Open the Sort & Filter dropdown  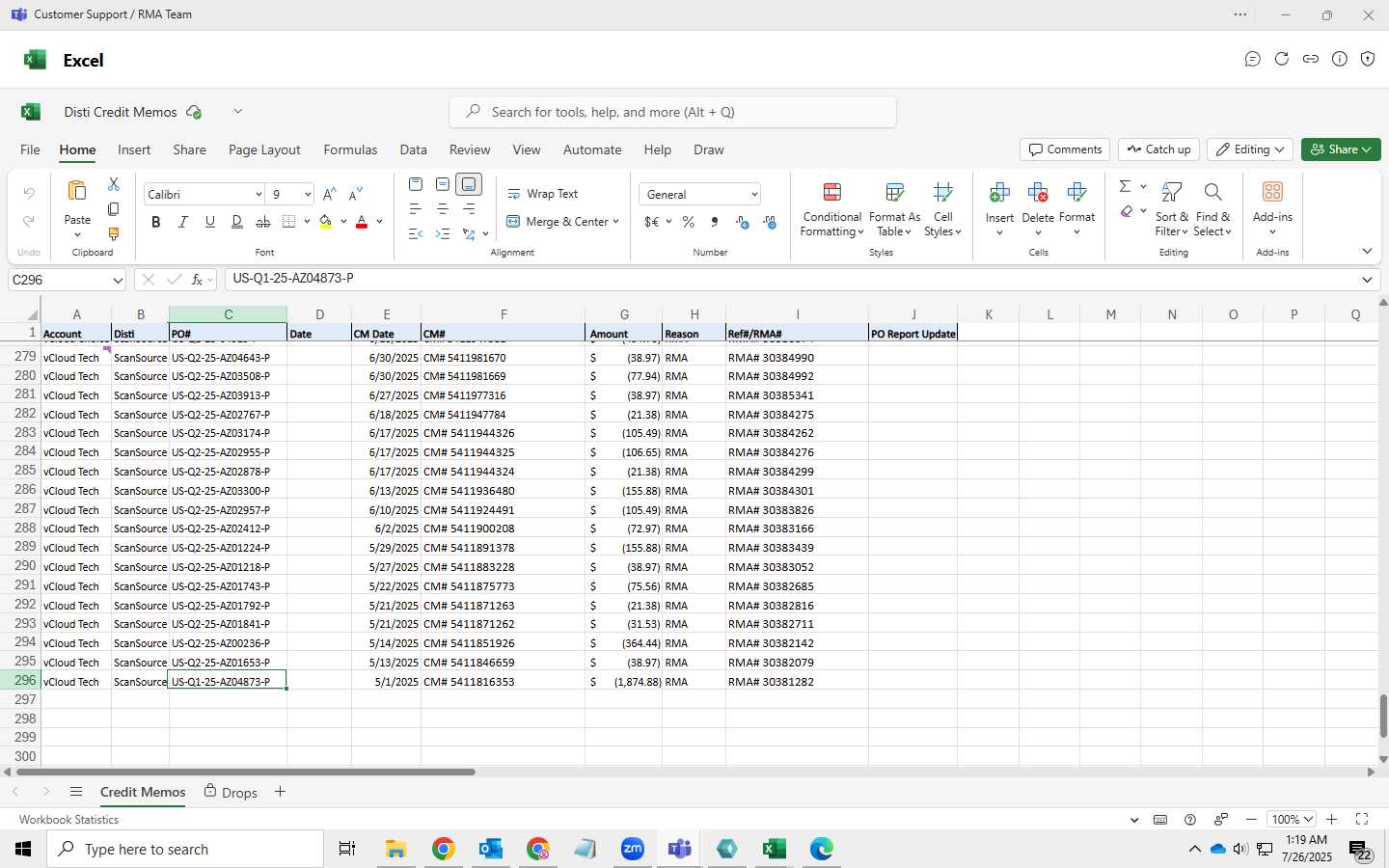tap(1172, 209)
